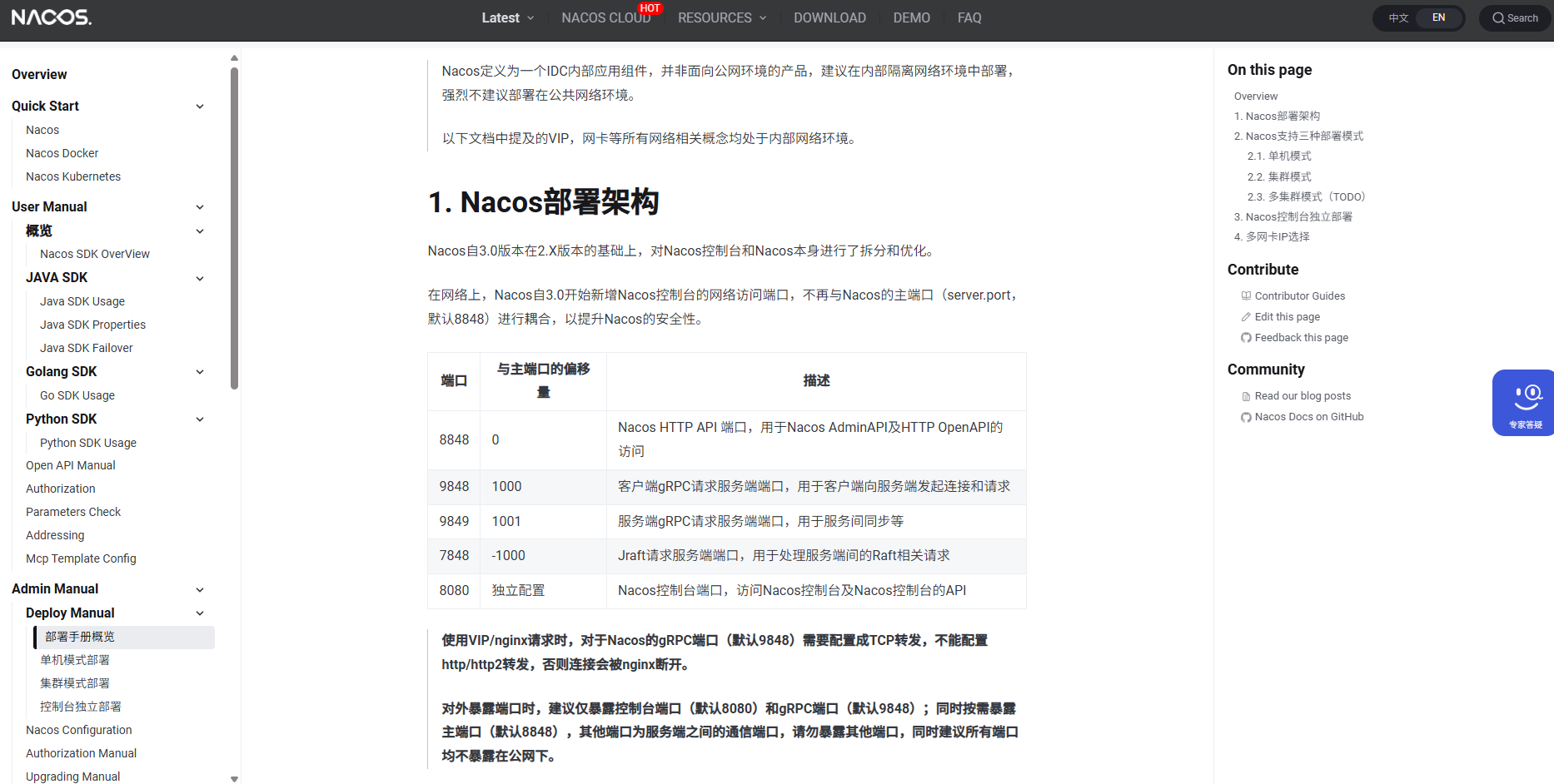
Task: Open the Addressing page
Action: [x=55, y=535]
